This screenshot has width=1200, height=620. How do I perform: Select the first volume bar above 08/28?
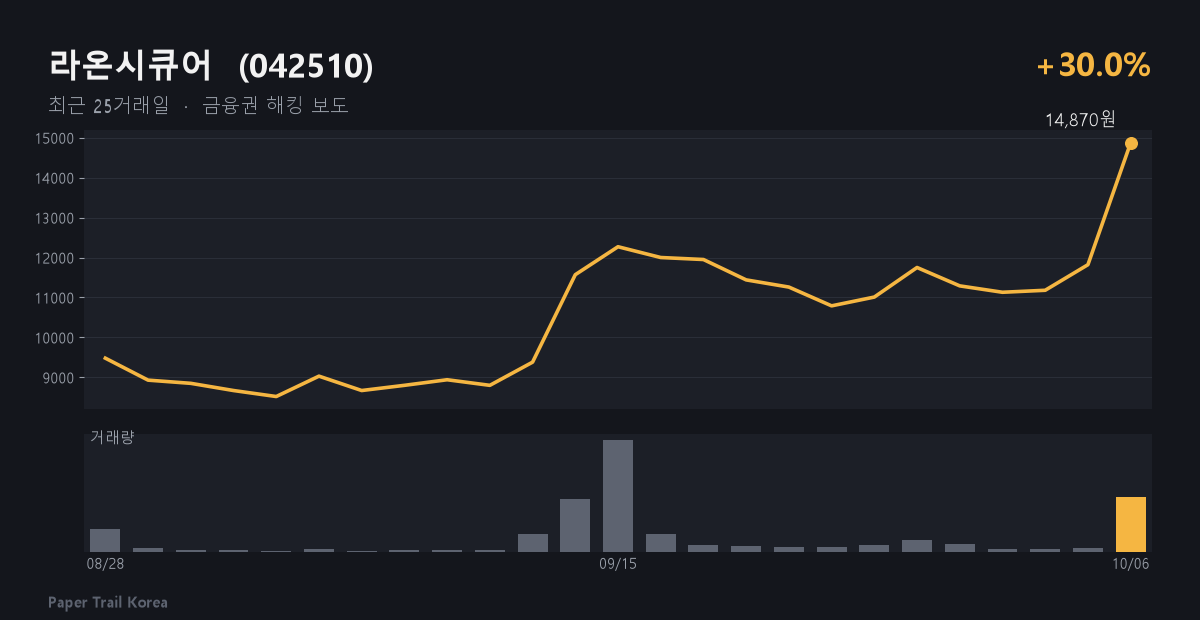pos(105,540)
